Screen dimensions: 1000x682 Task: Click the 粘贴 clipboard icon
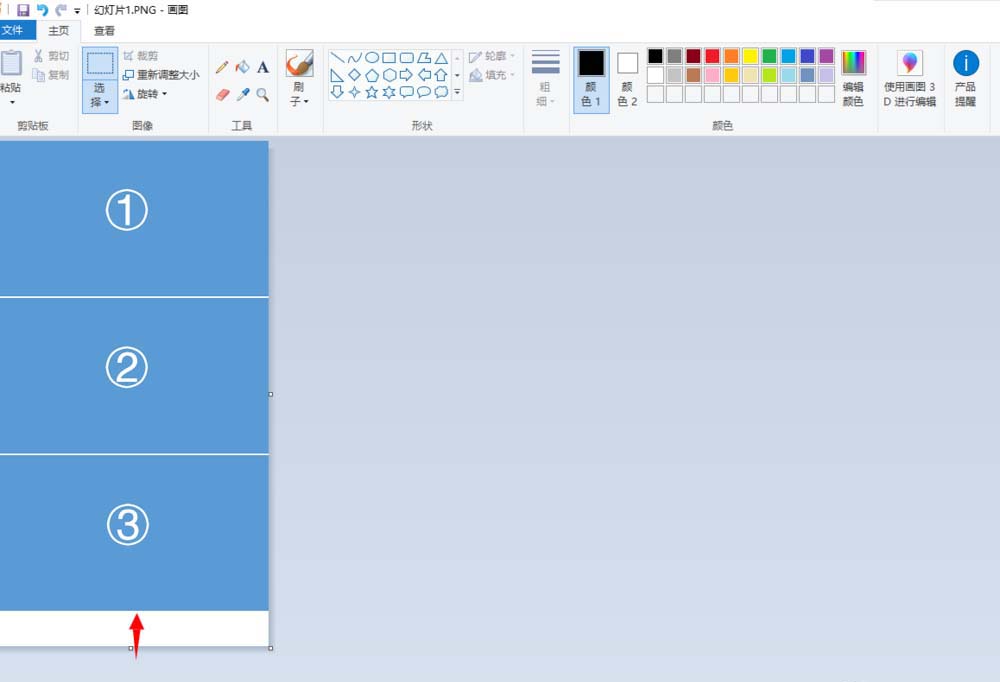pyautogui.click(x=11, y=63)
